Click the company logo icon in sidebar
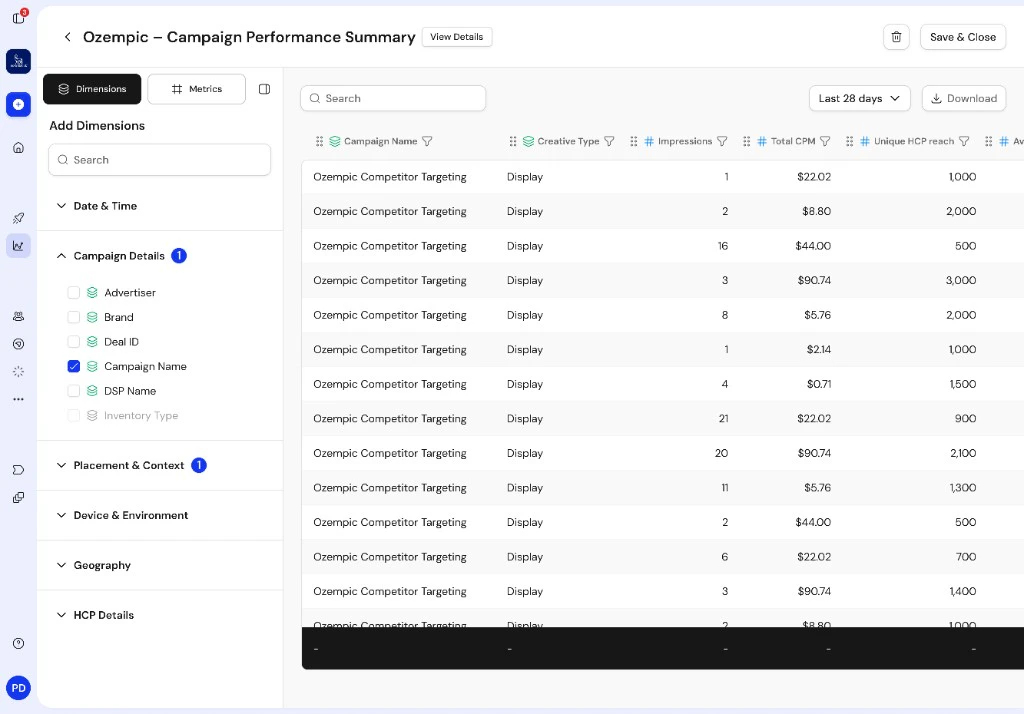 pyautogui.click(x=18, y=61)
